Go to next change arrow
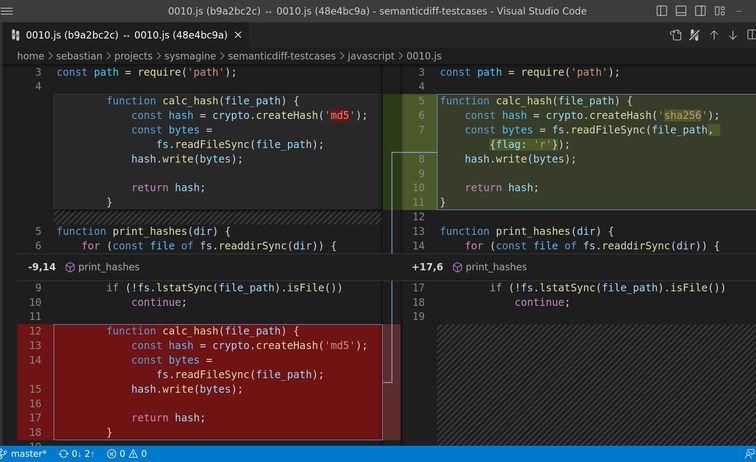This screenshot has width=756, height=462. [x=732, y=34]
